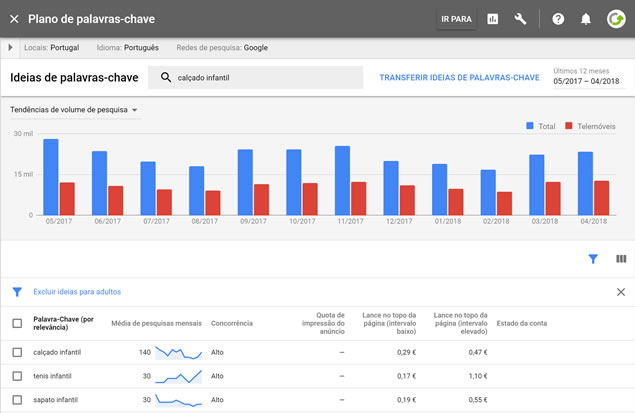Click the 09/2017 axis label
The height and width of the screenshot is (413, 635).
tap(254, 221)
